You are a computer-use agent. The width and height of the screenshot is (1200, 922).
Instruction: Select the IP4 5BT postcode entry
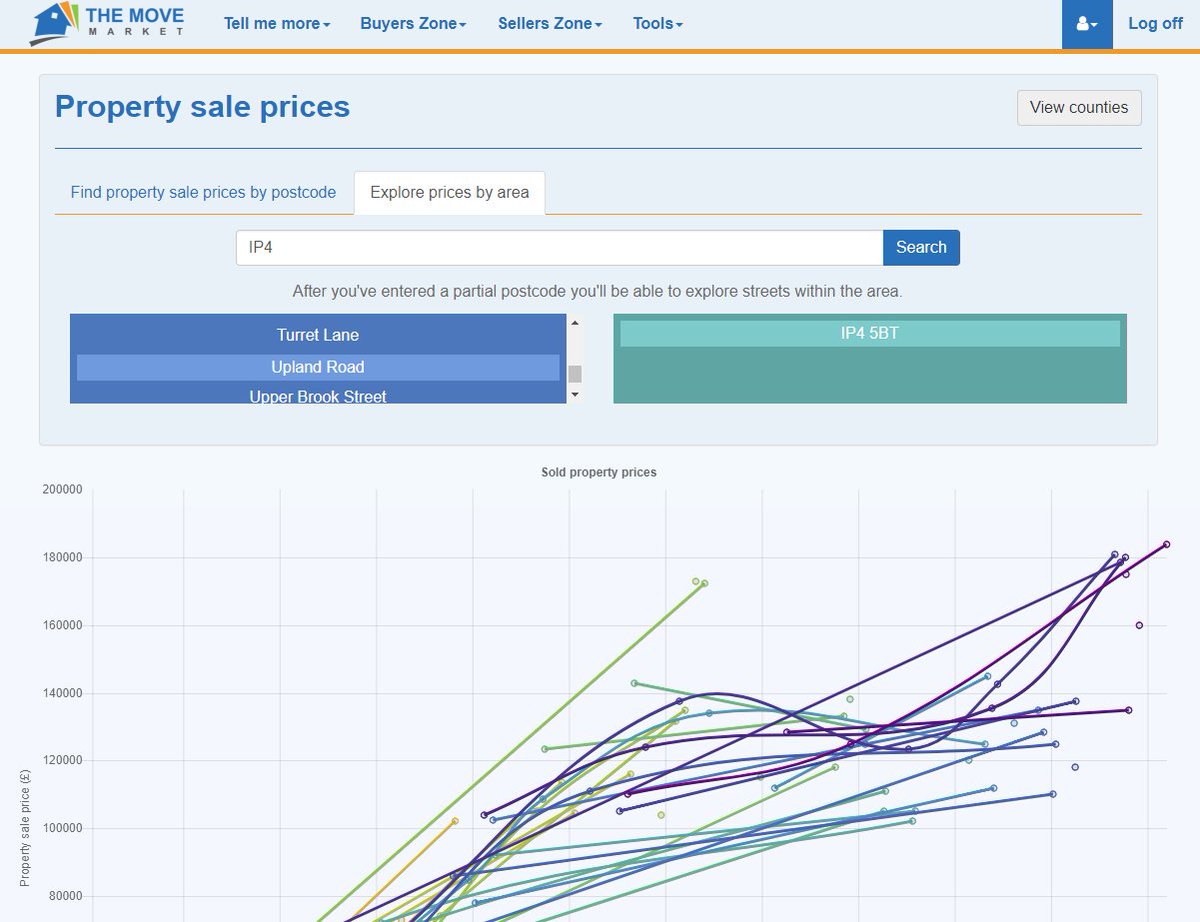(x=869, y=333)
